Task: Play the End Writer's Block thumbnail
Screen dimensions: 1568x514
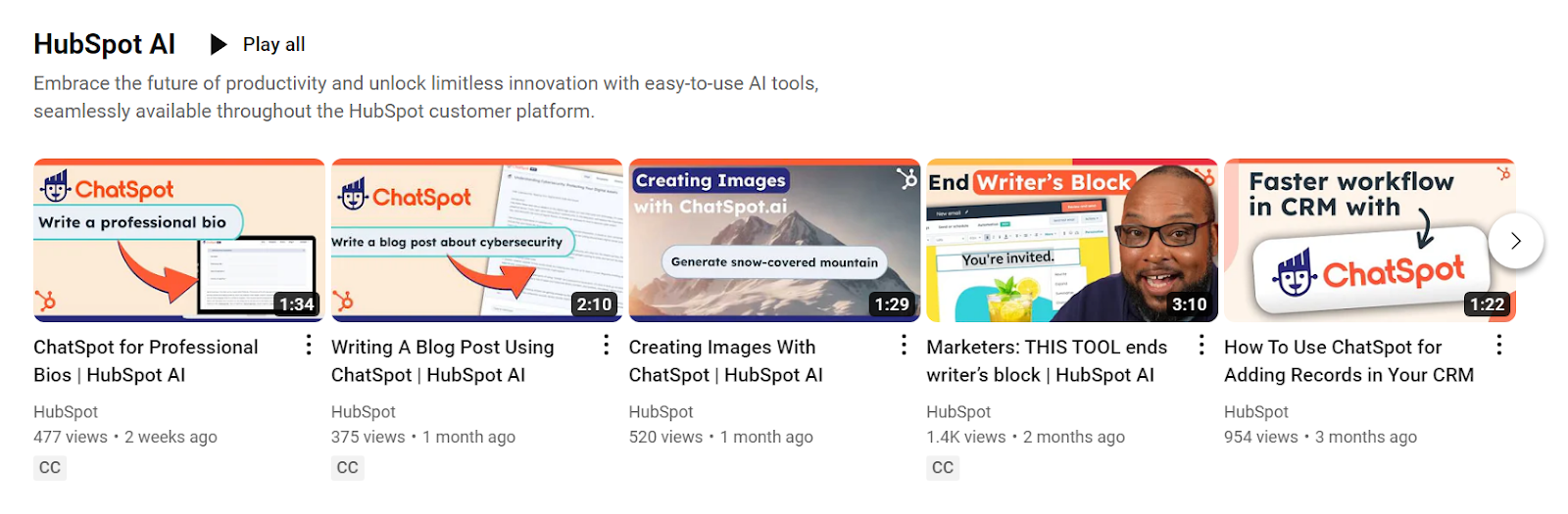Action: pos(1072,240)
